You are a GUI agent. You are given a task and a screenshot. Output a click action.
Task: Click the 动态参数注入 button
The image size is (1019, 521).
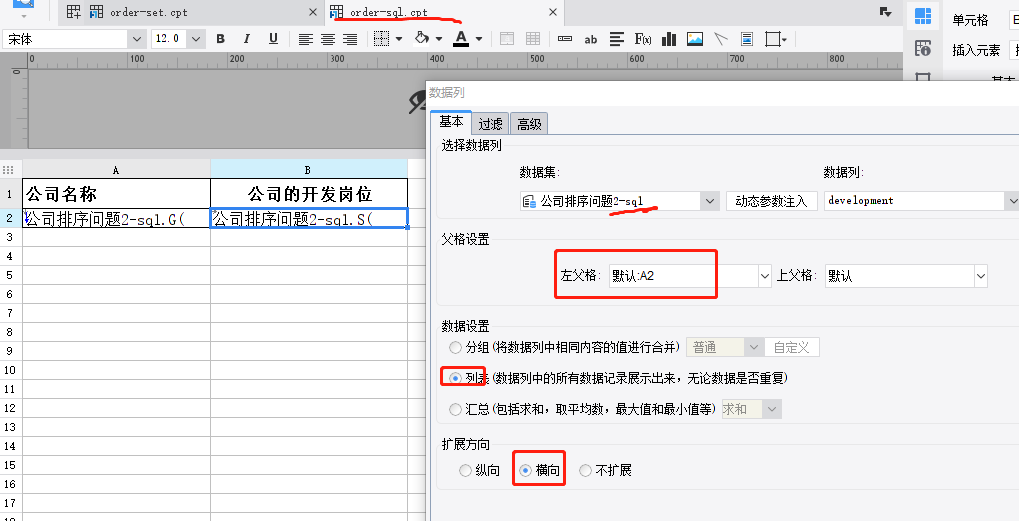coord(771,201)
